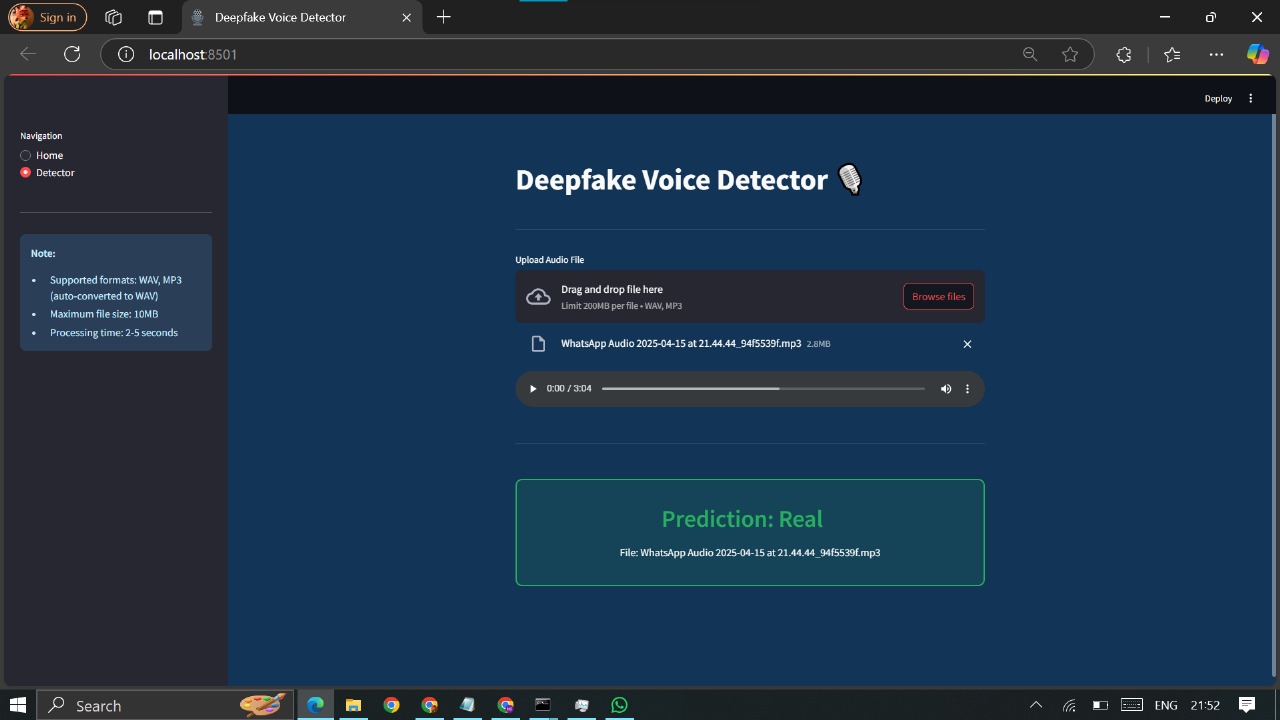Select the Detector navigation radio option
This screenshot has height=720, width=1280.
click(26, 173)
